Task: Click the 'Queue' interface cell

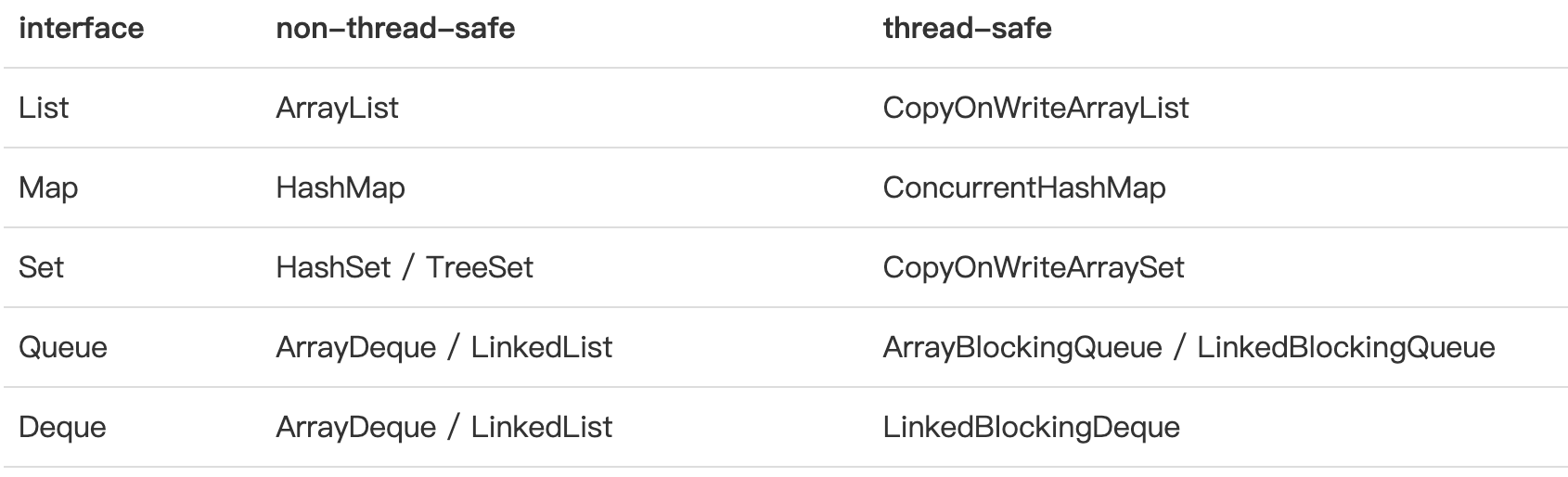Action: click(63, 347)
